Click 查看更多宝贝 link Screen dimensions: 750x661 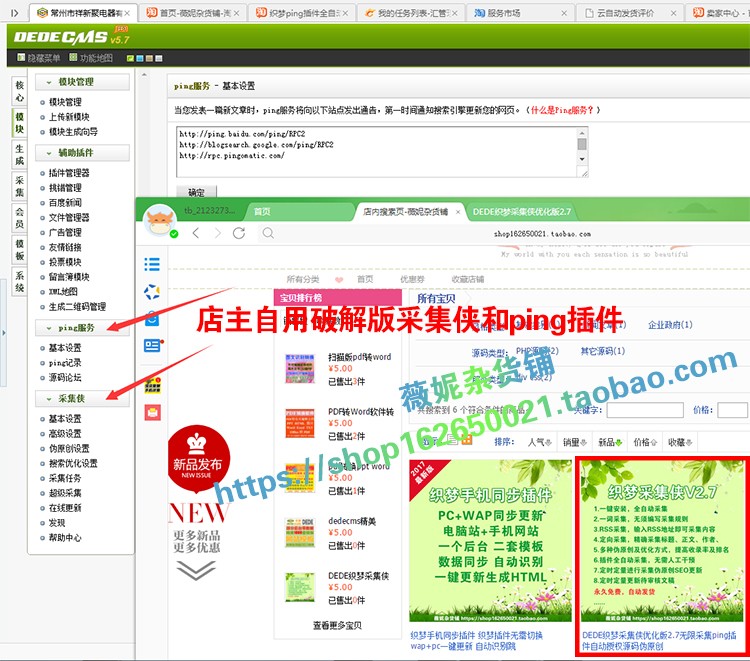coord(337,626)
